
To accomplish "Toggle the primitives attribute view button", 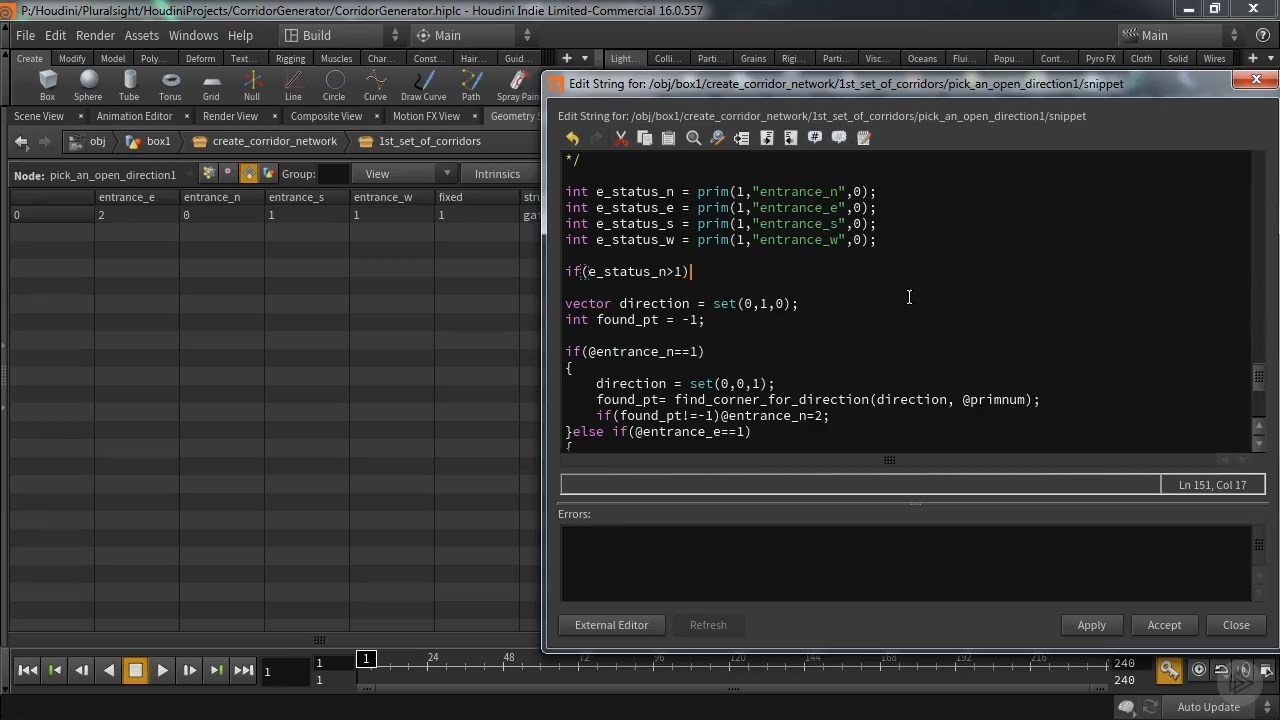I will click(249, 174).
